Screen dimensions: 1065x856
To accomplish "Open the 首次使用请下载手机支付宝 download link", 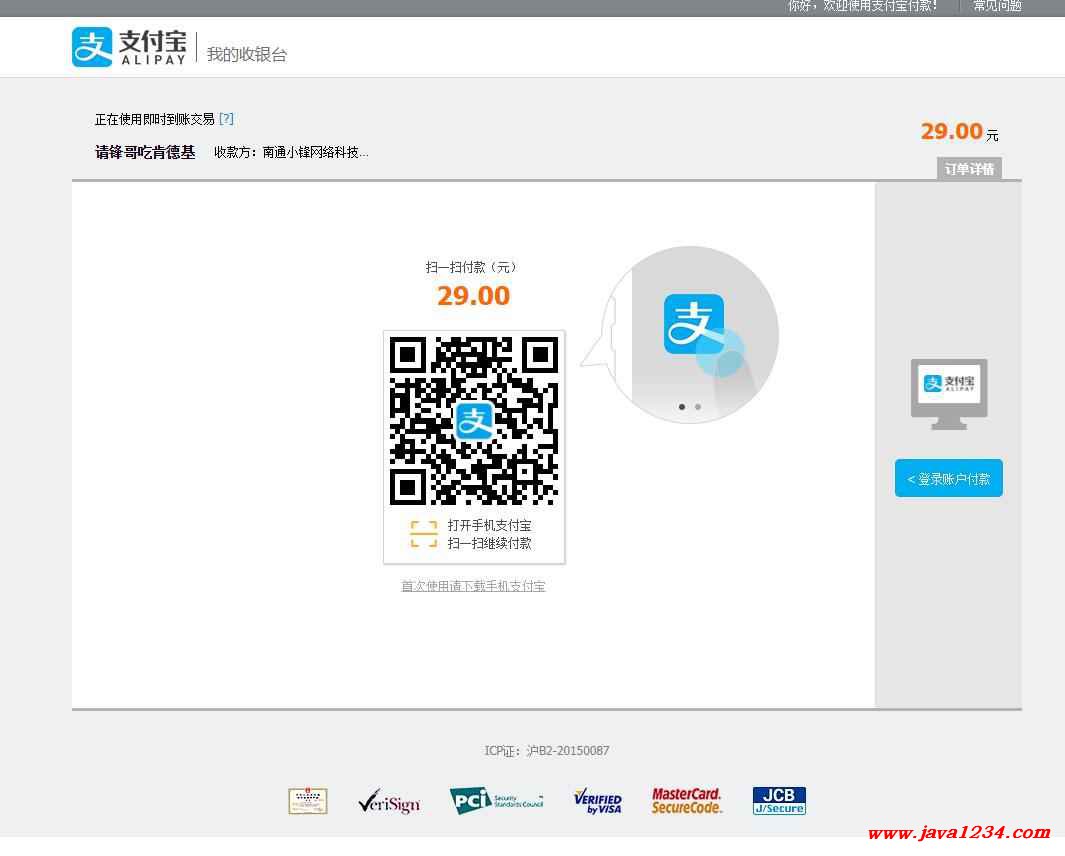I will click(473, 586).
